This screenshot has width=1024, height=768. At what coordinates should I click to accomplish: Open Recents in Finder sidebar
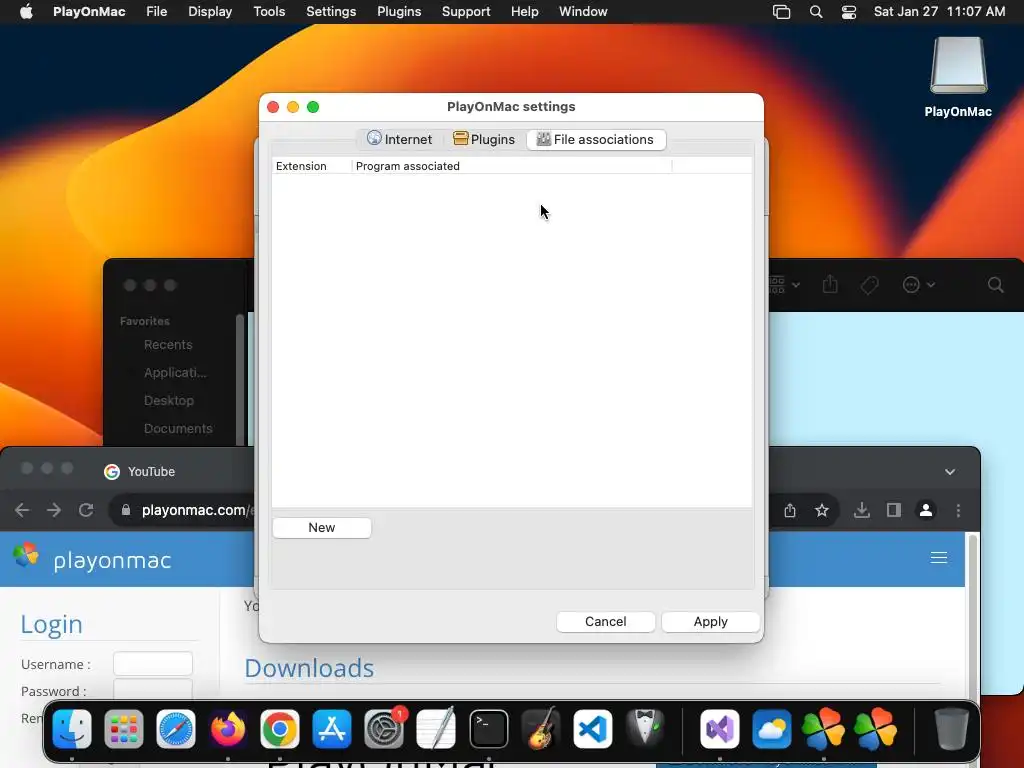click(x=167, y=345)
